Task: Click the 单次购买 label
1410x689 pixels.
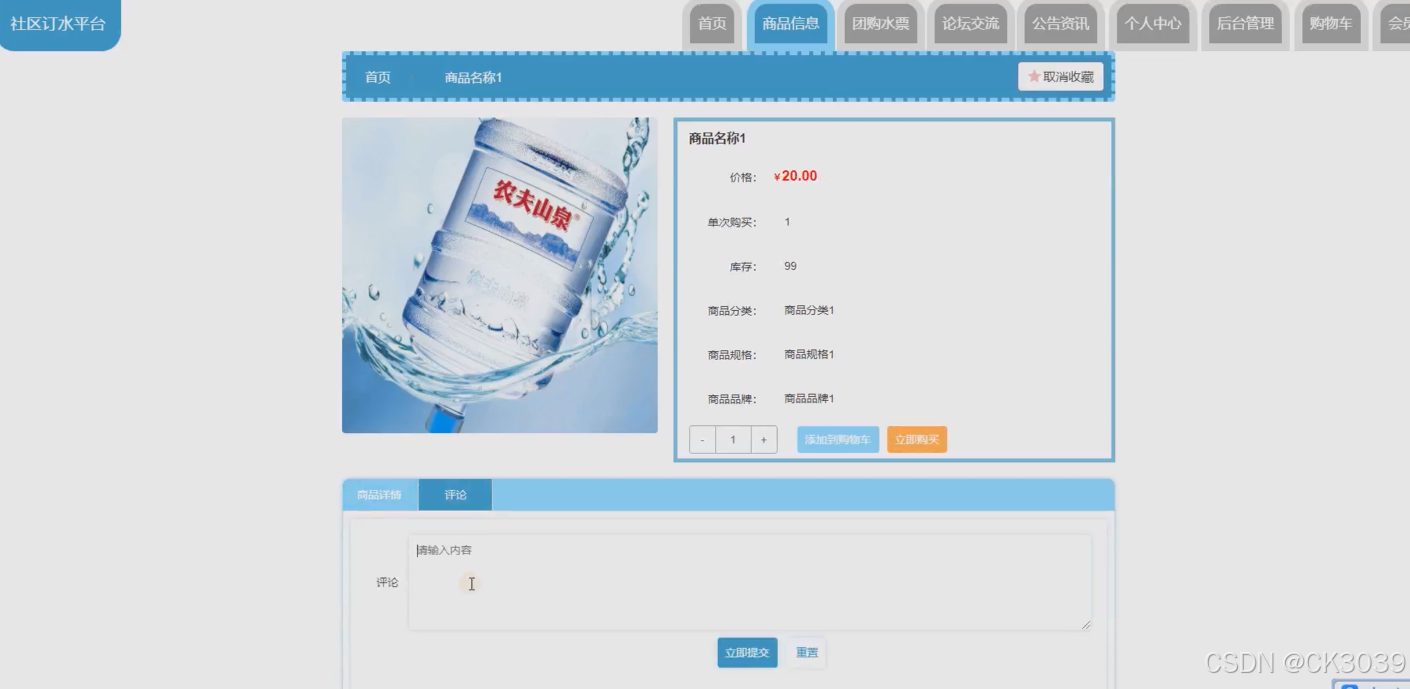Action: click(x=733, y=222)
